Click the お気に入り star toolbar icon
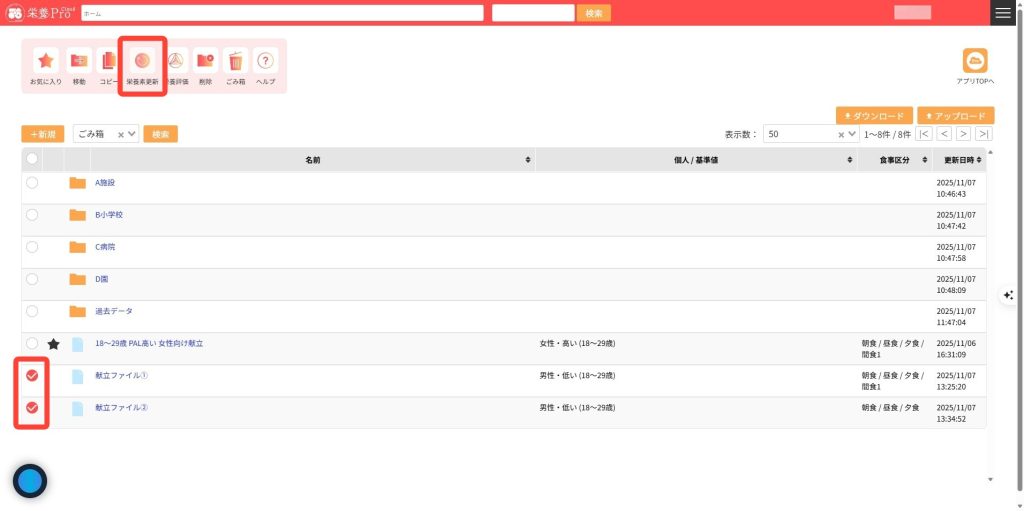Image resolution: width=1024 pixels, height=511 pixels. click(46, 61)
